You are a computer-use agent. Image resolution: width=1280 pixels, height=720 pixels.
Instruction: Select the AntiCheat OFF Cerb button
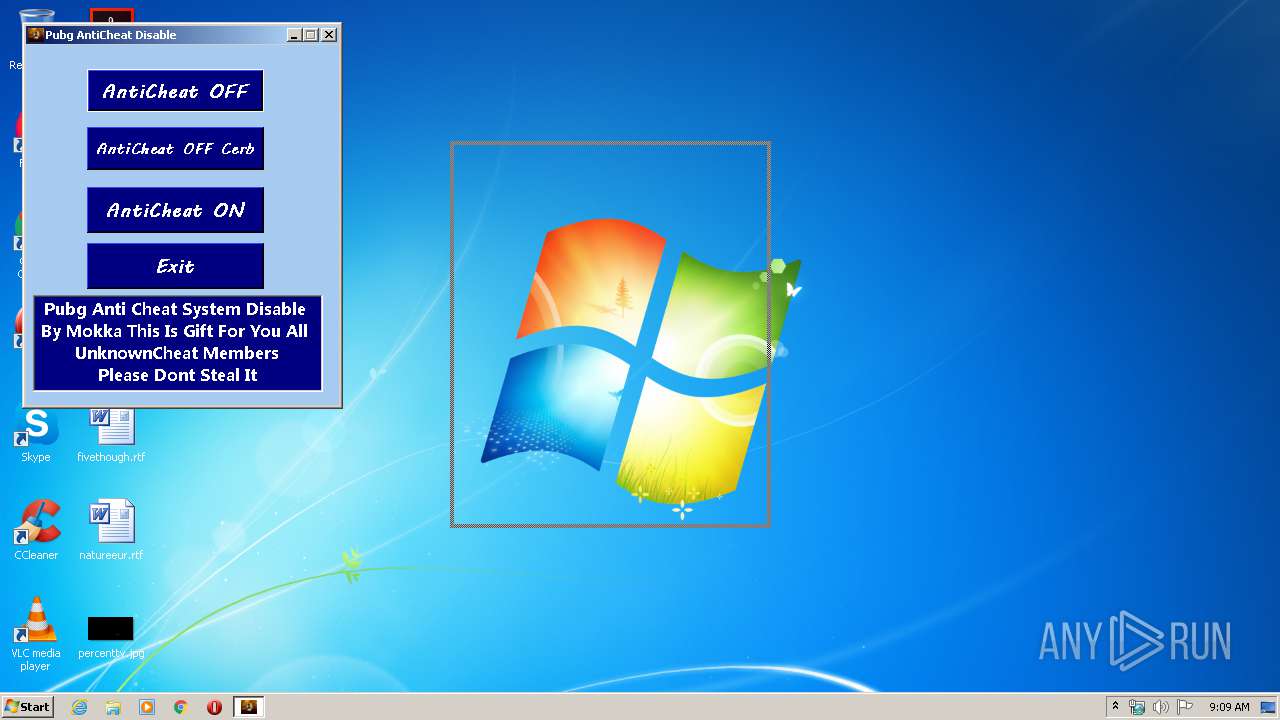click(175, 149)
